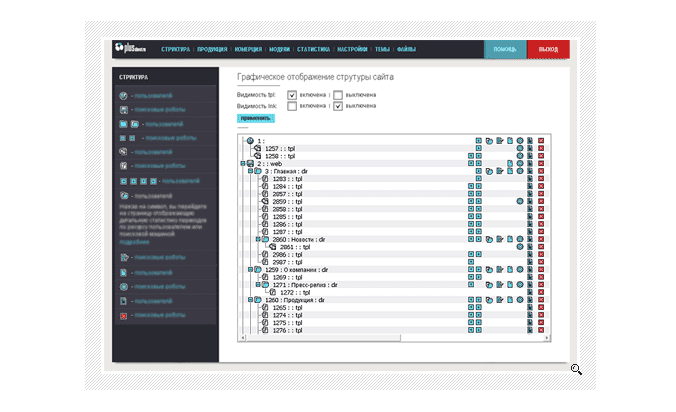Delete node 1257 with red X icon

click(x=541, y=148)
